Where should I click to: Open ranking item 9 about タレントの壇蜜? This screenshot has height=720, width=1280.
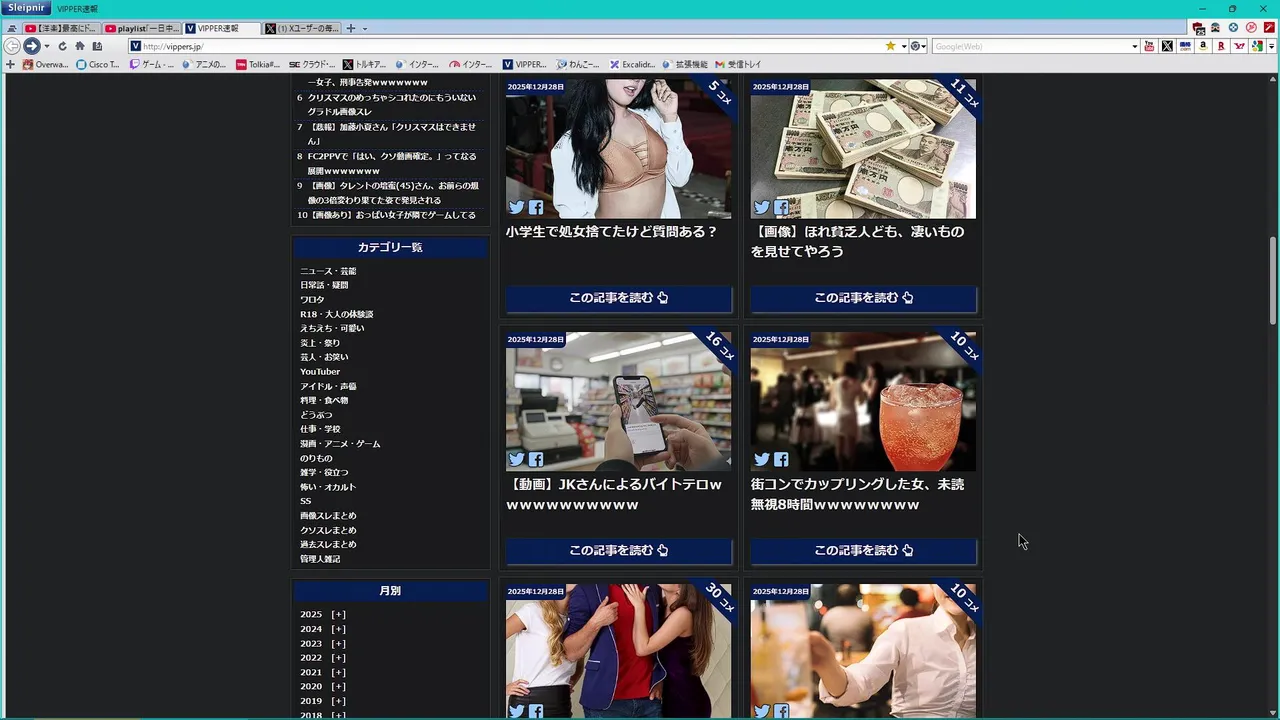click(393, 193)
